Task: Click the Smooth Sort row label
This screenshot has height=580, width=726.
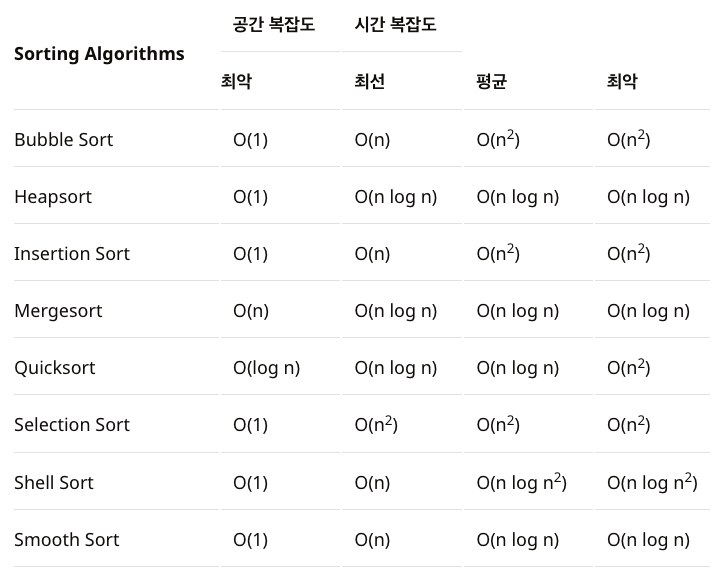Action: (x=67, y=540)
